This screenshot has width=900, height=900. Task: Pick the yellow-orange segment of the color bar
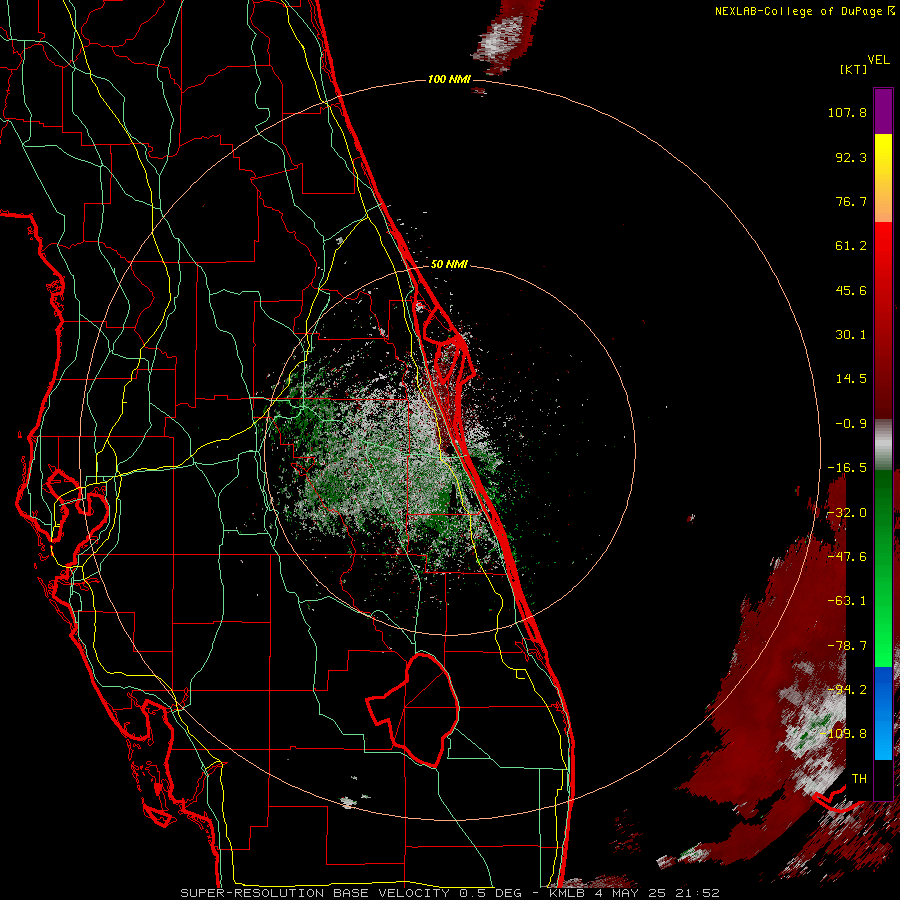(x=883, y=178)
